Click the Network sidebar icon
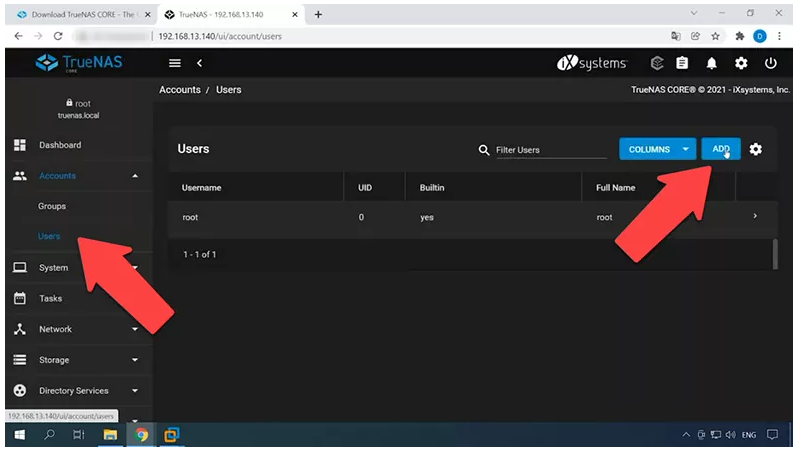The height and width of the screenshot is (451, 797). coord(20,329)
